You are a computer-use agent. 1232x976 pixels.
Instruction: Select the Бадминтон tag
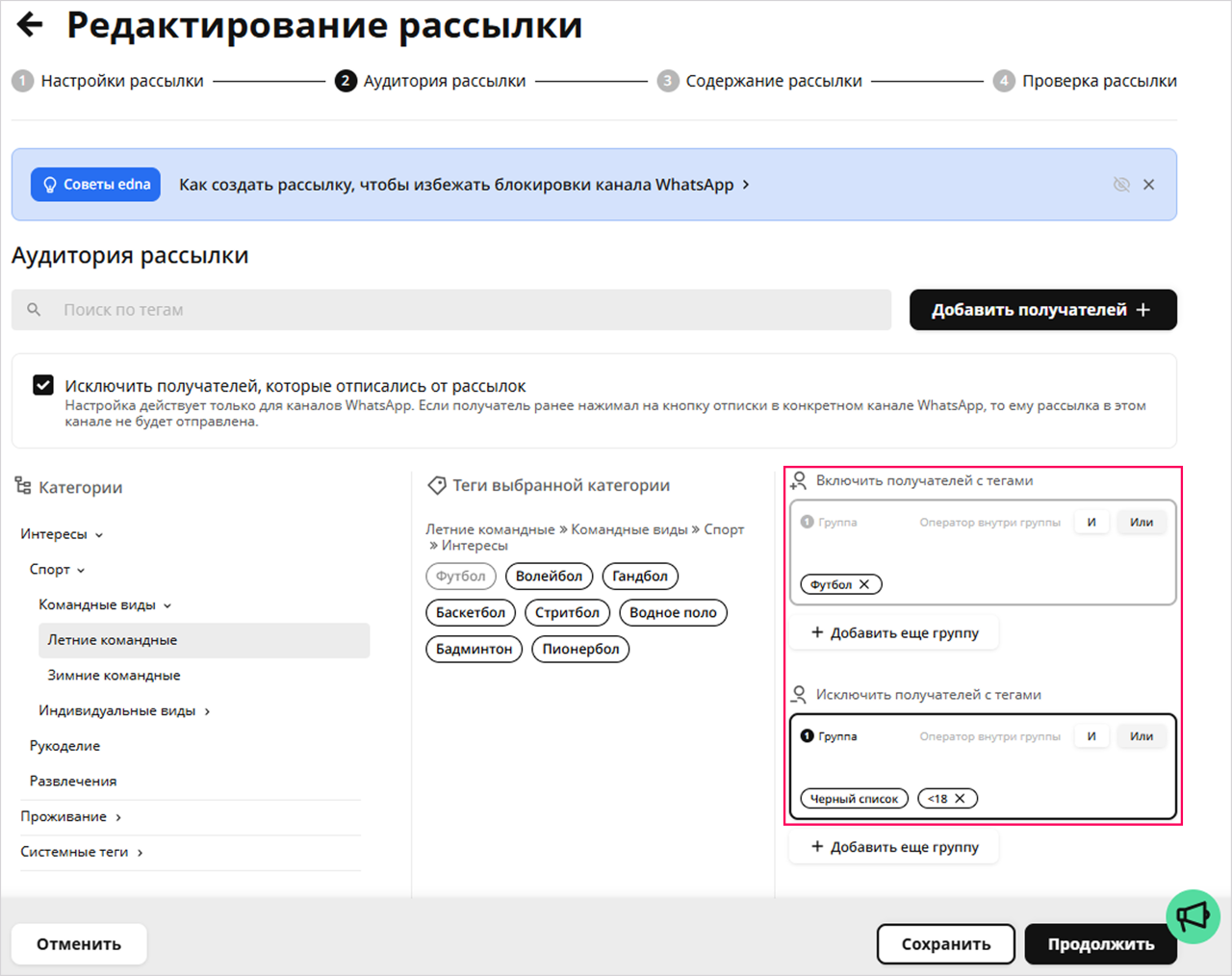click(x=474, y=650)
